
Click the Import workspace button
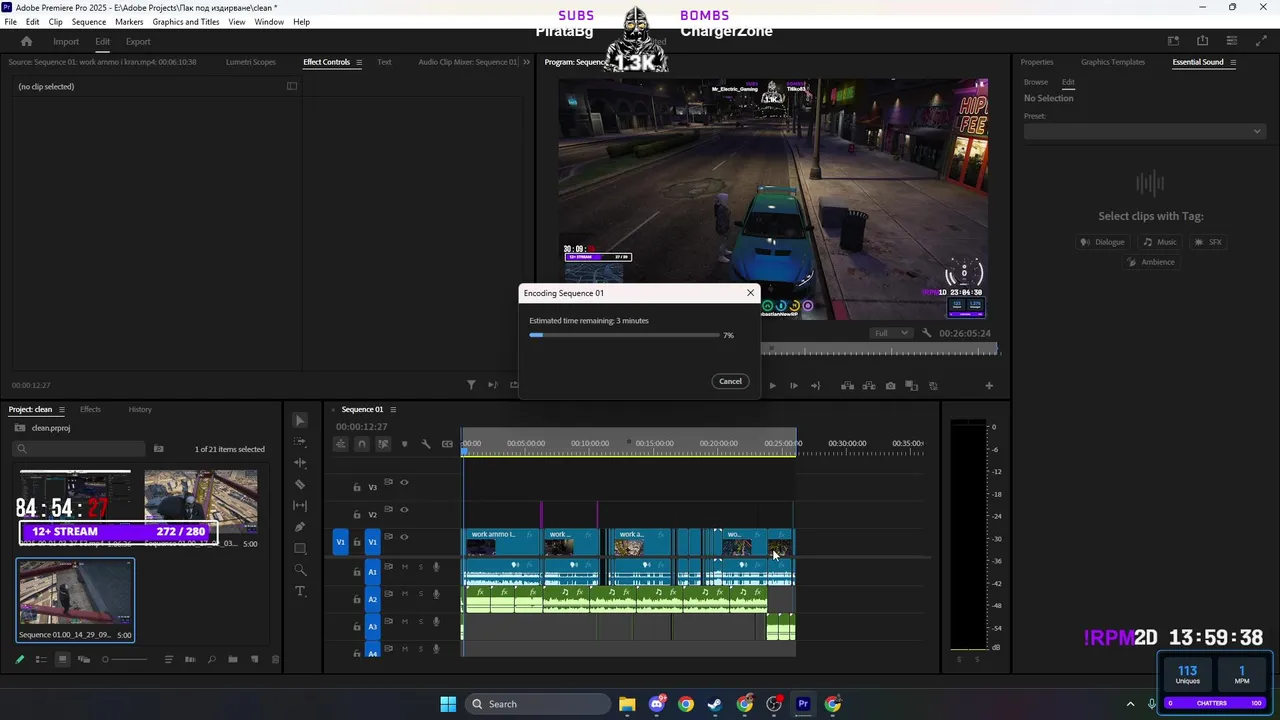(x=66, y=41)
